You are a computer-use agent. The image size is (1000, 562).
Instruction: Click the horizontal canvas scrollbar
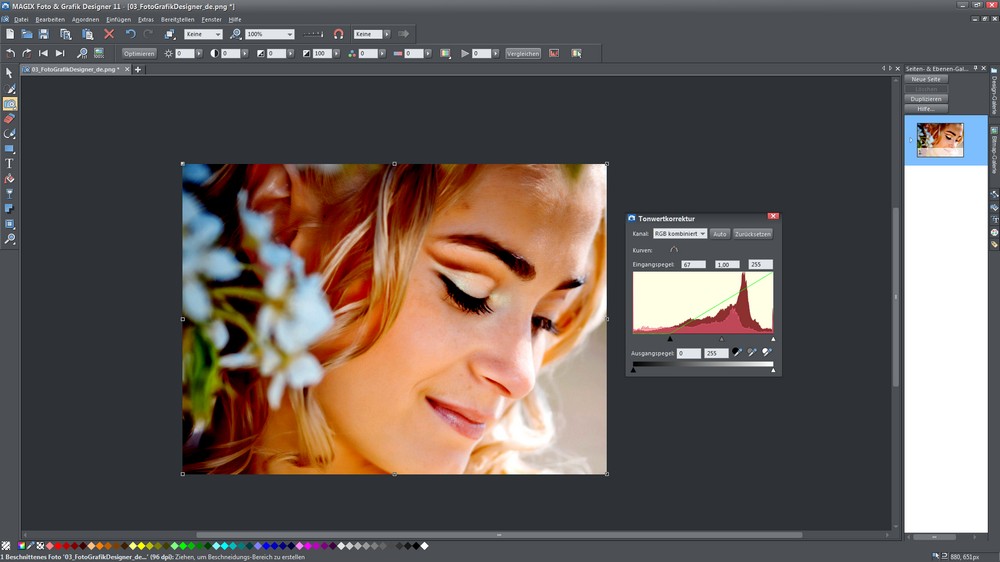(499, 535)
